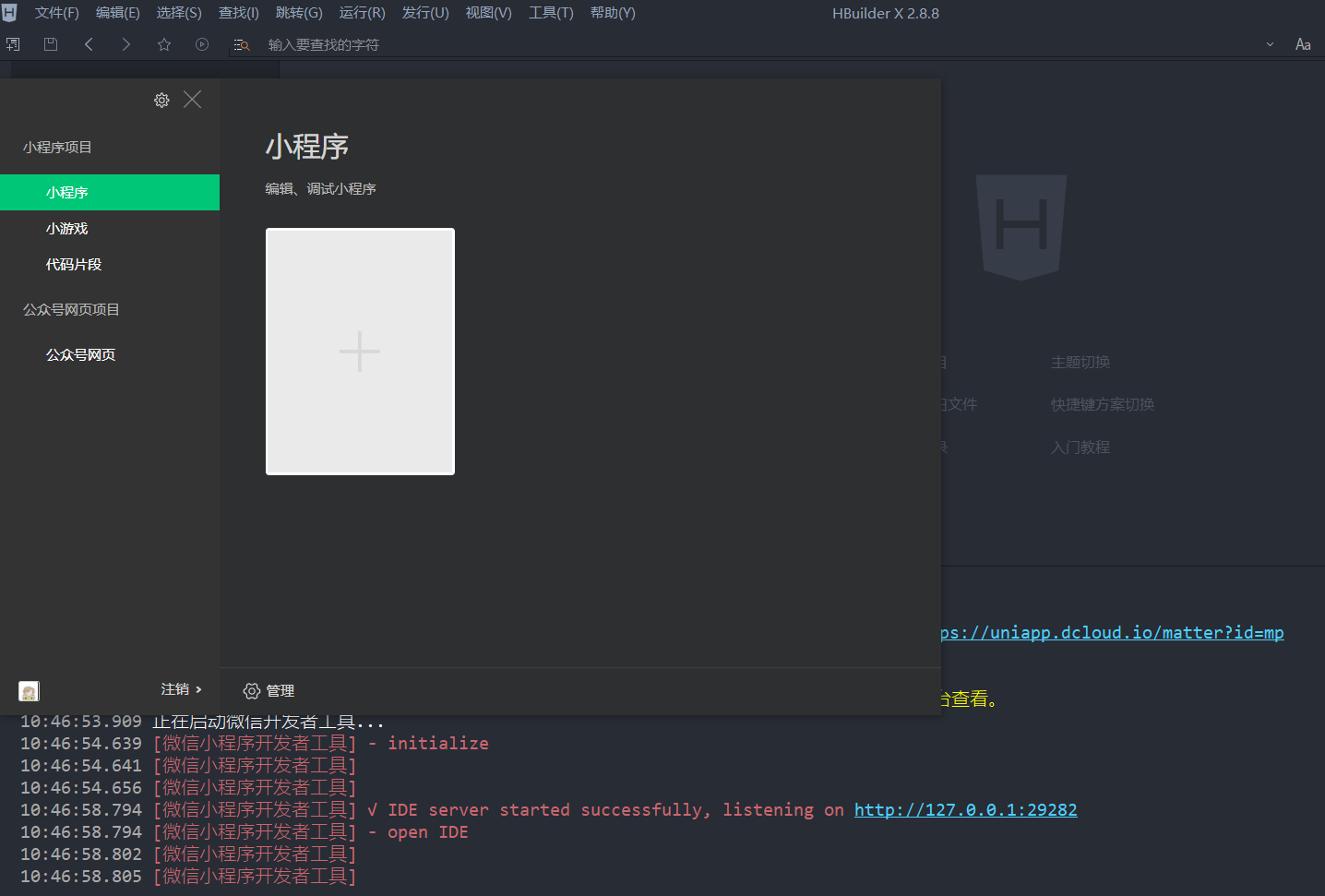Click the HBuilder X logo icon
The image size is (1325, 896).
9,12
